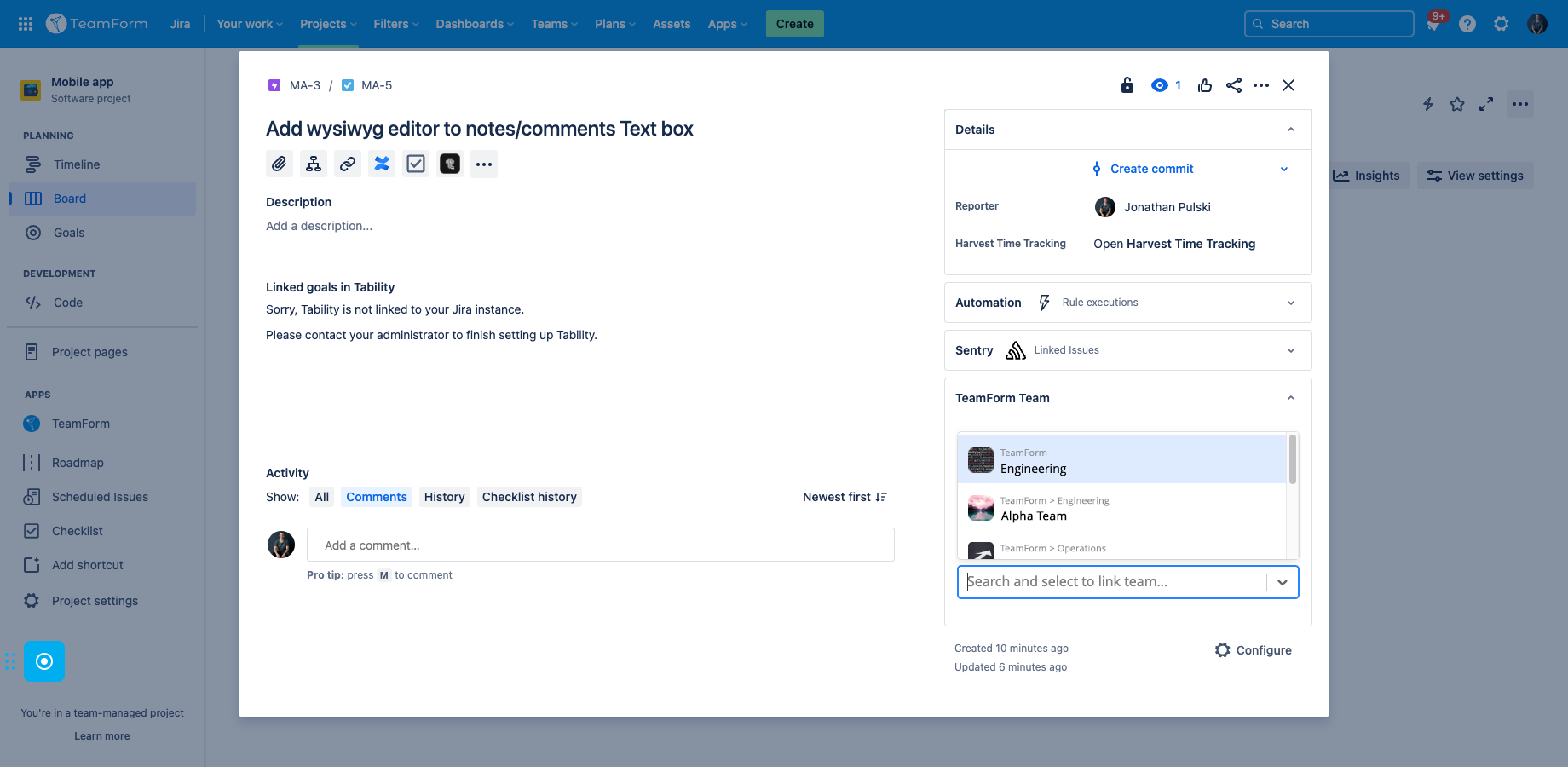
Task: Click the black app icon in issue toolbar
Action: 450,164
